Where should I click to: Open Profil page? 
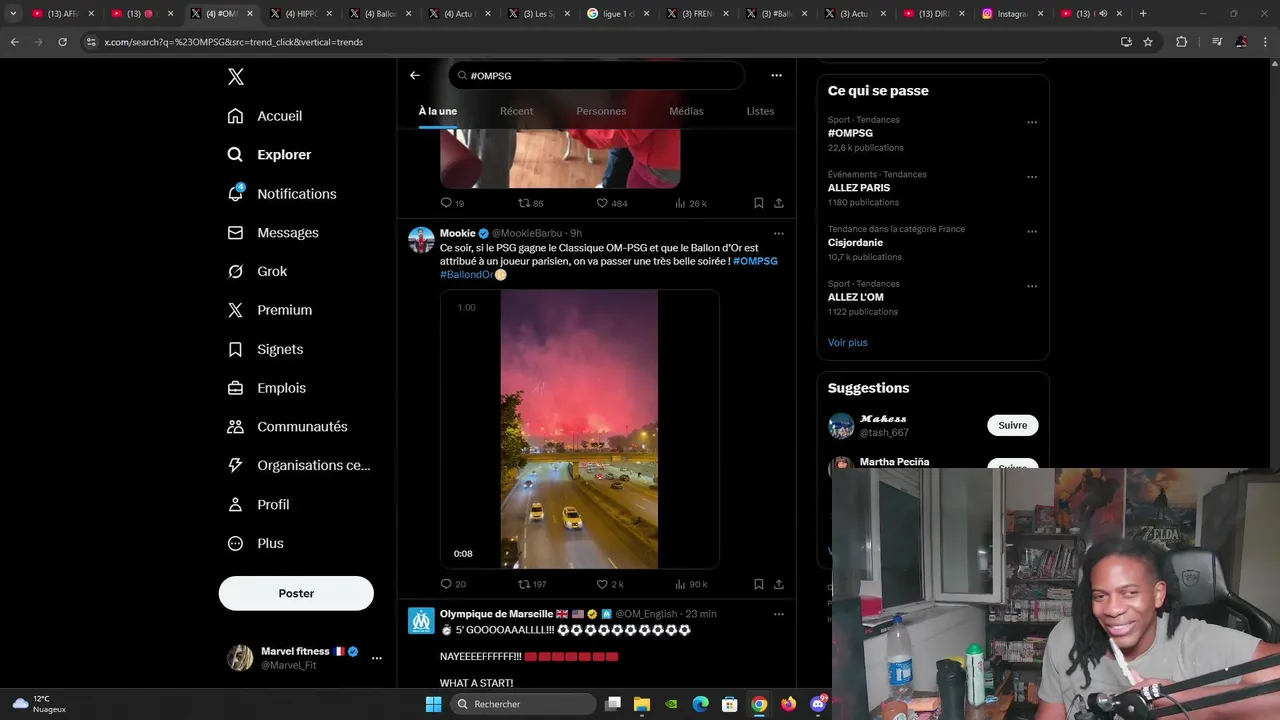coord(258,505)
